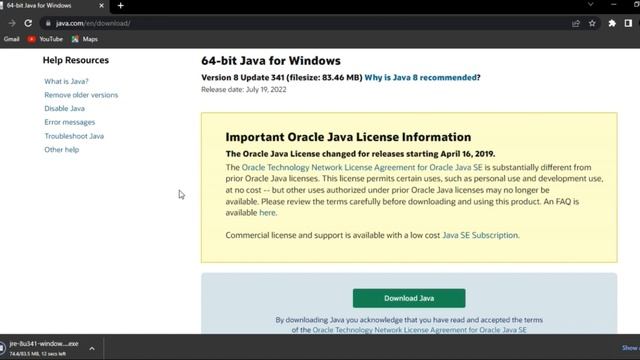Open the side panel icon
The width and height of the screenshot is (640, 360).
click(x=628, y=23)
